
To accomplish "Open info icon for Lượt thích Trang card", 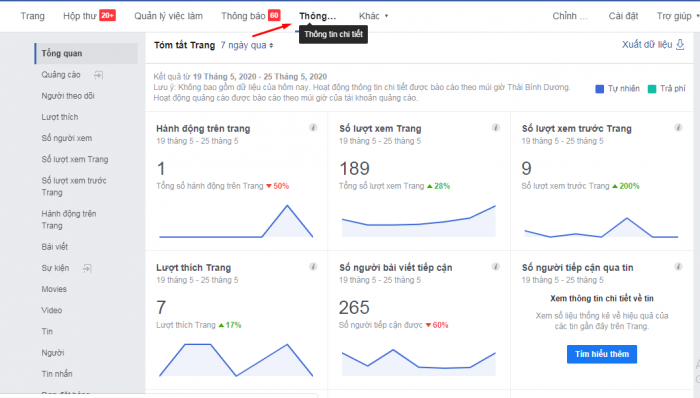I will (x=313, y=267).
